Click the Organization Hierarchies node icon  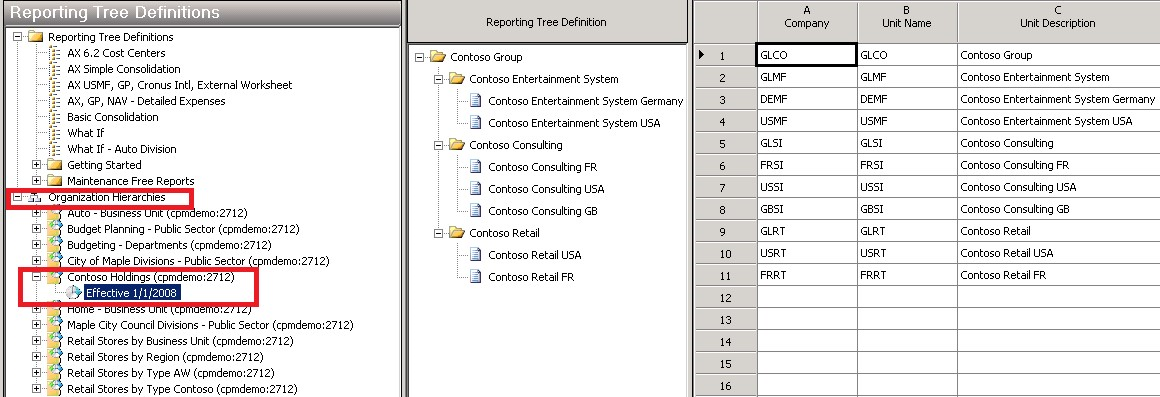[x=36, y=197]
